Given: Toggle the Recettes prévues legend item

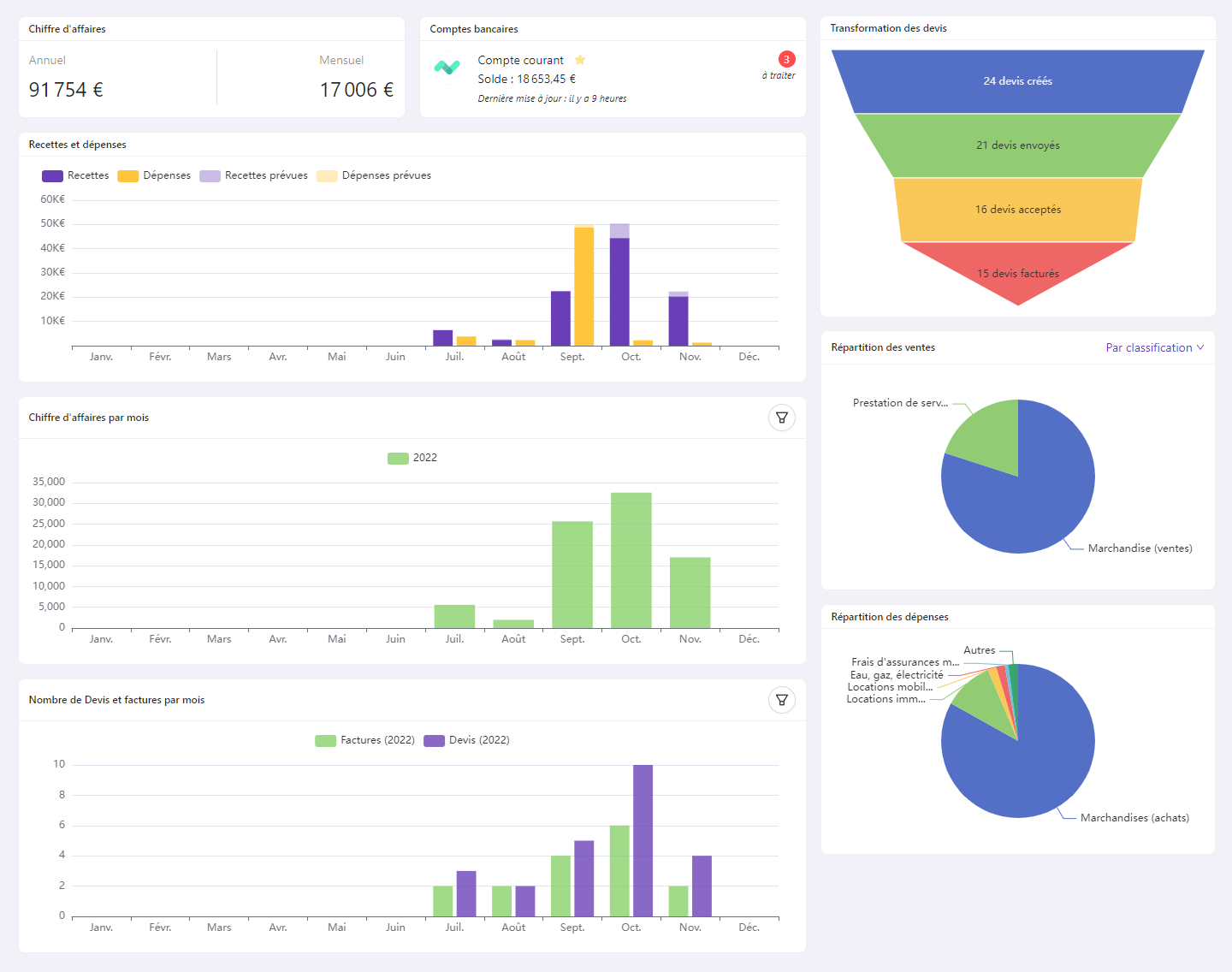Looking at the screenshot, I should pos(253,175).
